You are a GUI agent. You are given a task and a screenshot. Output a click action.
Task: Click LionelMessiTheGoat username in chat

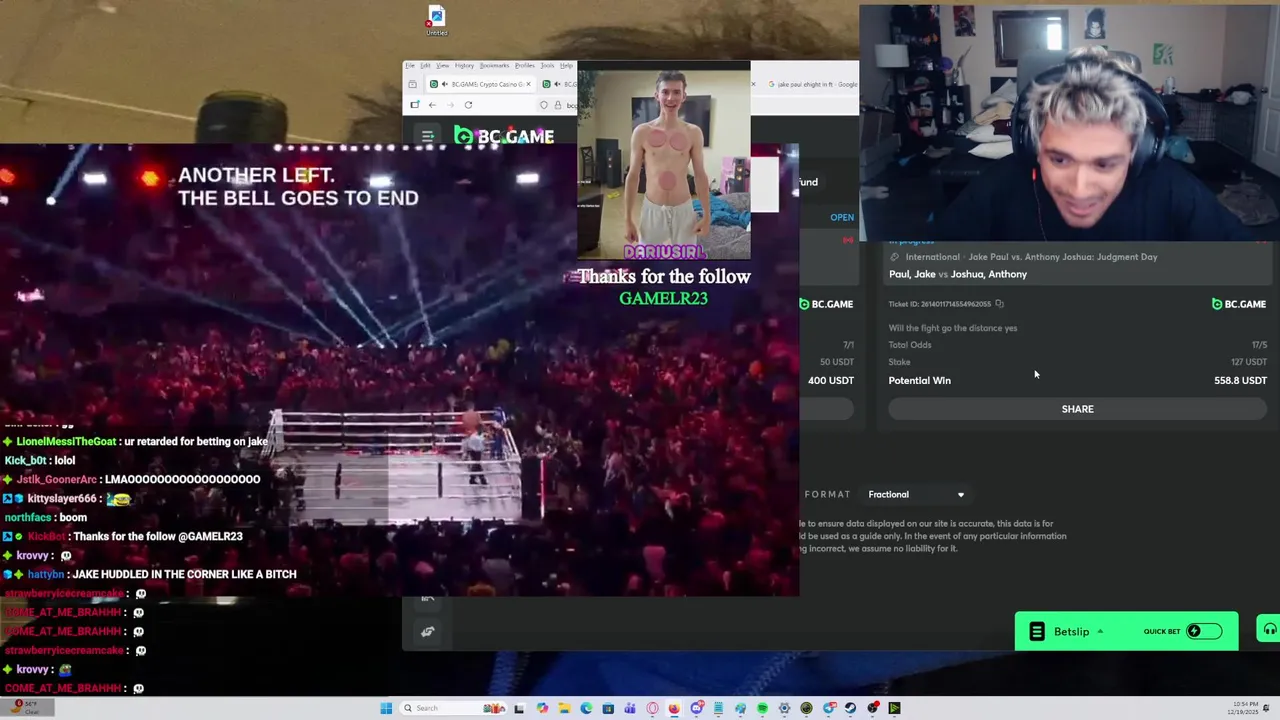point(67,441)
